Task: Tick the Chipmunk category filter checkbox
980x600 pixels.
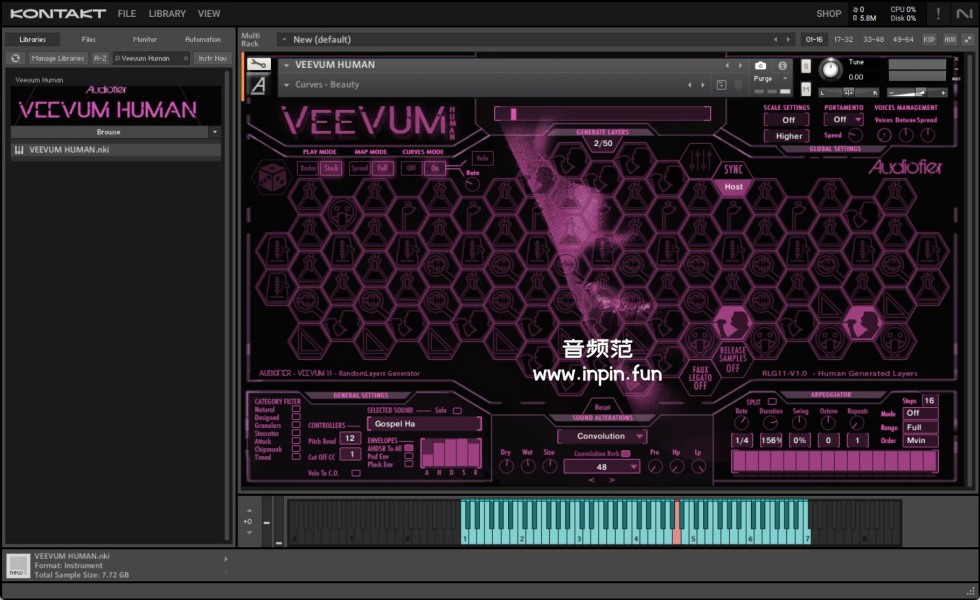Action: (x=296, y=449)
